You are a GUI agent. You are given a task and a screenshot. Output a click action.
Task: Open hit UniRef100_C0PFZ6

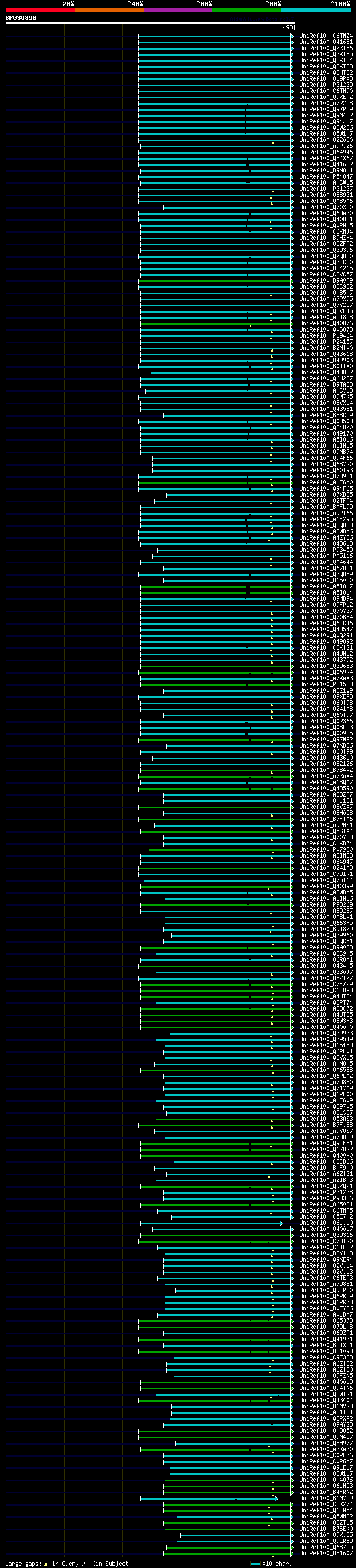tap(326, 1456)
